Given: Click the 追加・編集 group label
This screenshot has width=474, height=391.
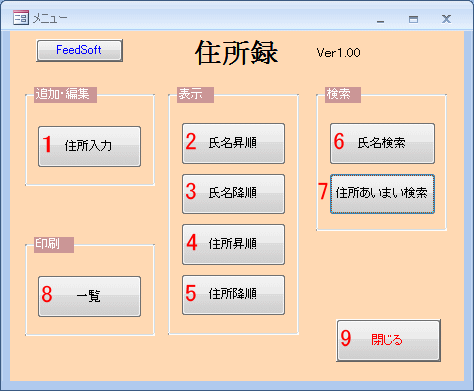Looking at the screenshot, I should (x=65, y=95).
